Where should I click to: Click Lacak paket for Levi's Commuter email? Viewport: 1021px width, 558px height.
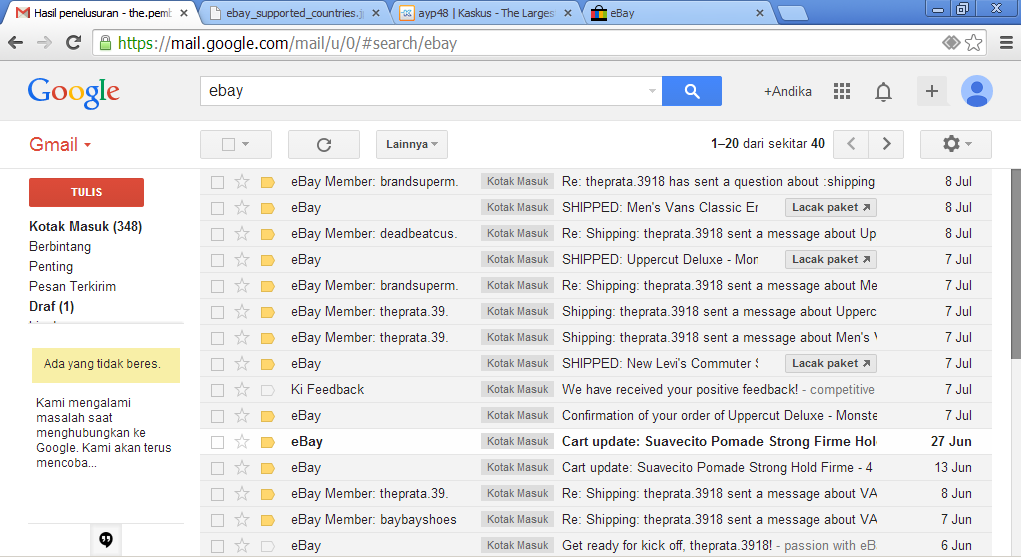tap(830, 363)
